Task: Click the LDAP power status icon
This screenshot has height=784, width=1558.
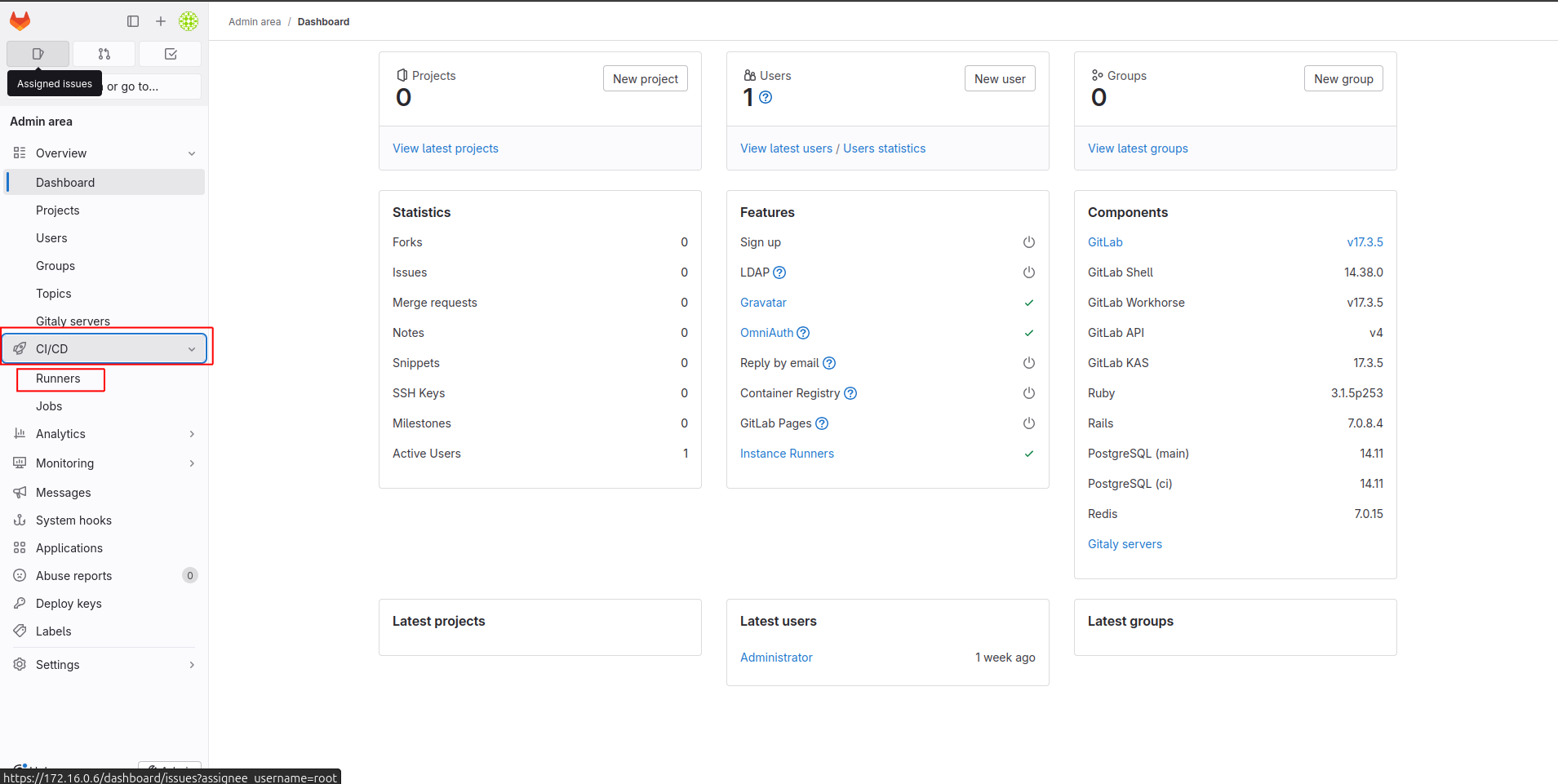Action: click(1029, 272)
